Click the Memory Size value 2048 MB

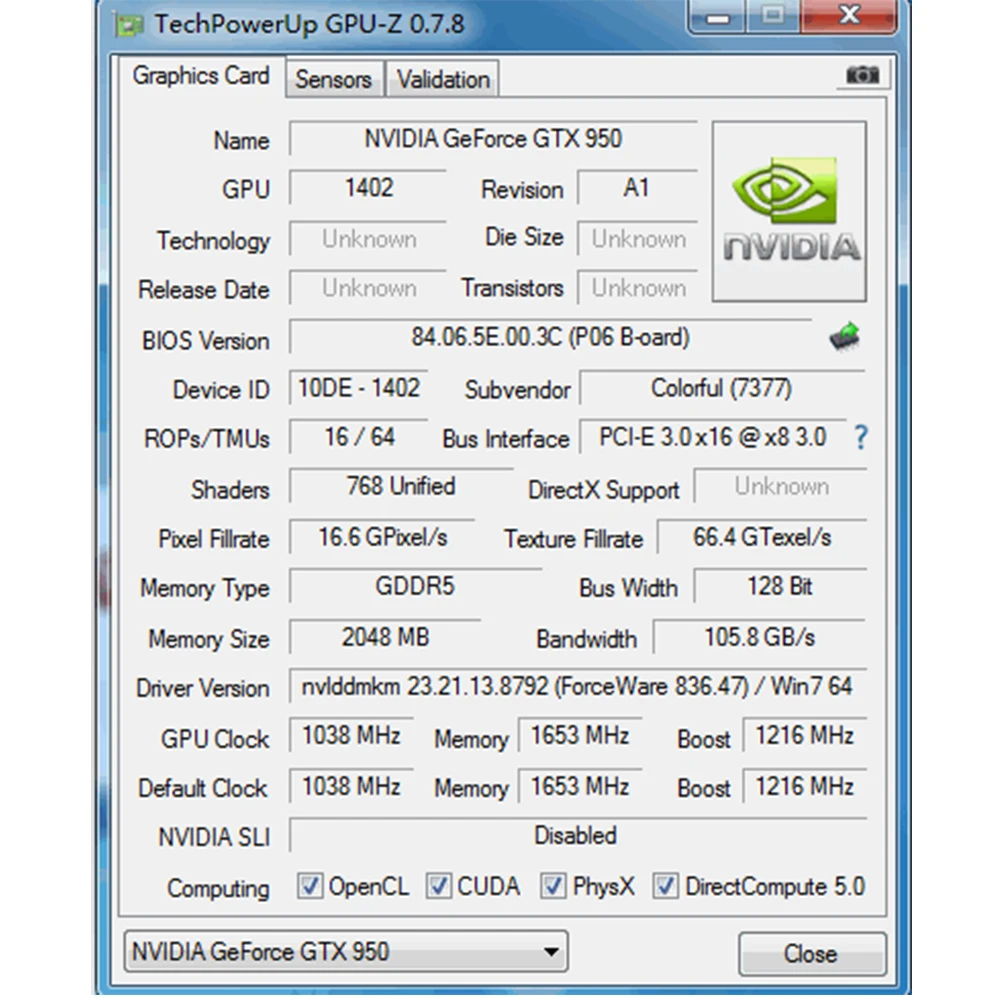point(385,636)
